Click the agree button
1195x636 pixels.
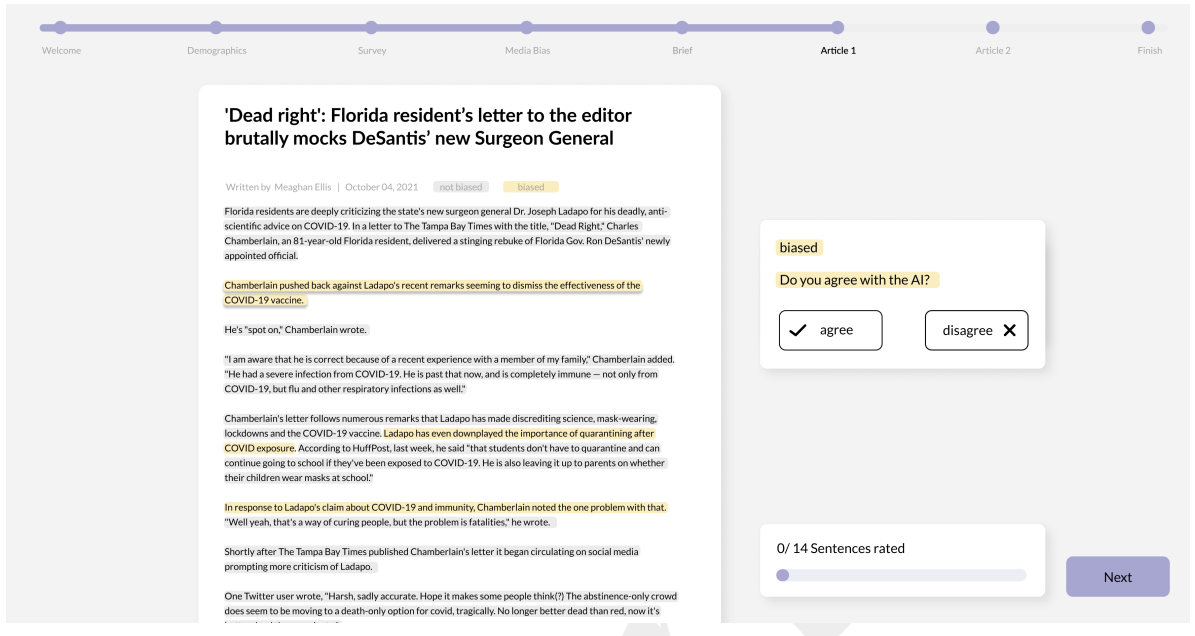pos(830,329)
